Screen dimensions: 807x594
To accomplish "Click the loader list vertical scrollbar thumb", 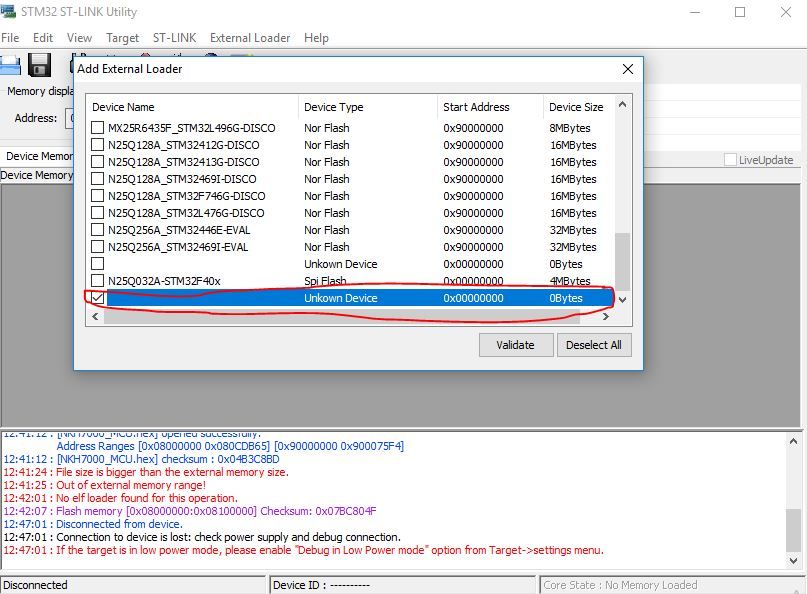I will click(x=622, y=262).
